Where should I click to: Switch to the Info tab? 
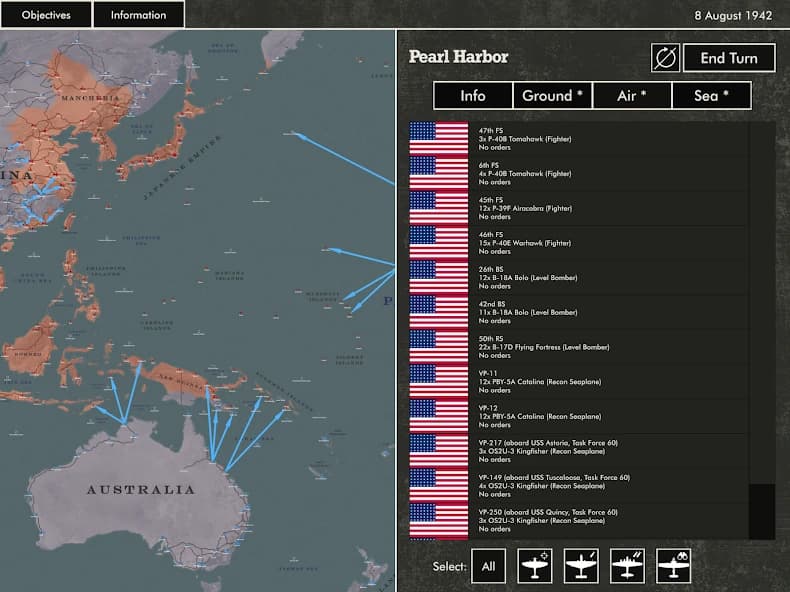coord(473,96)
